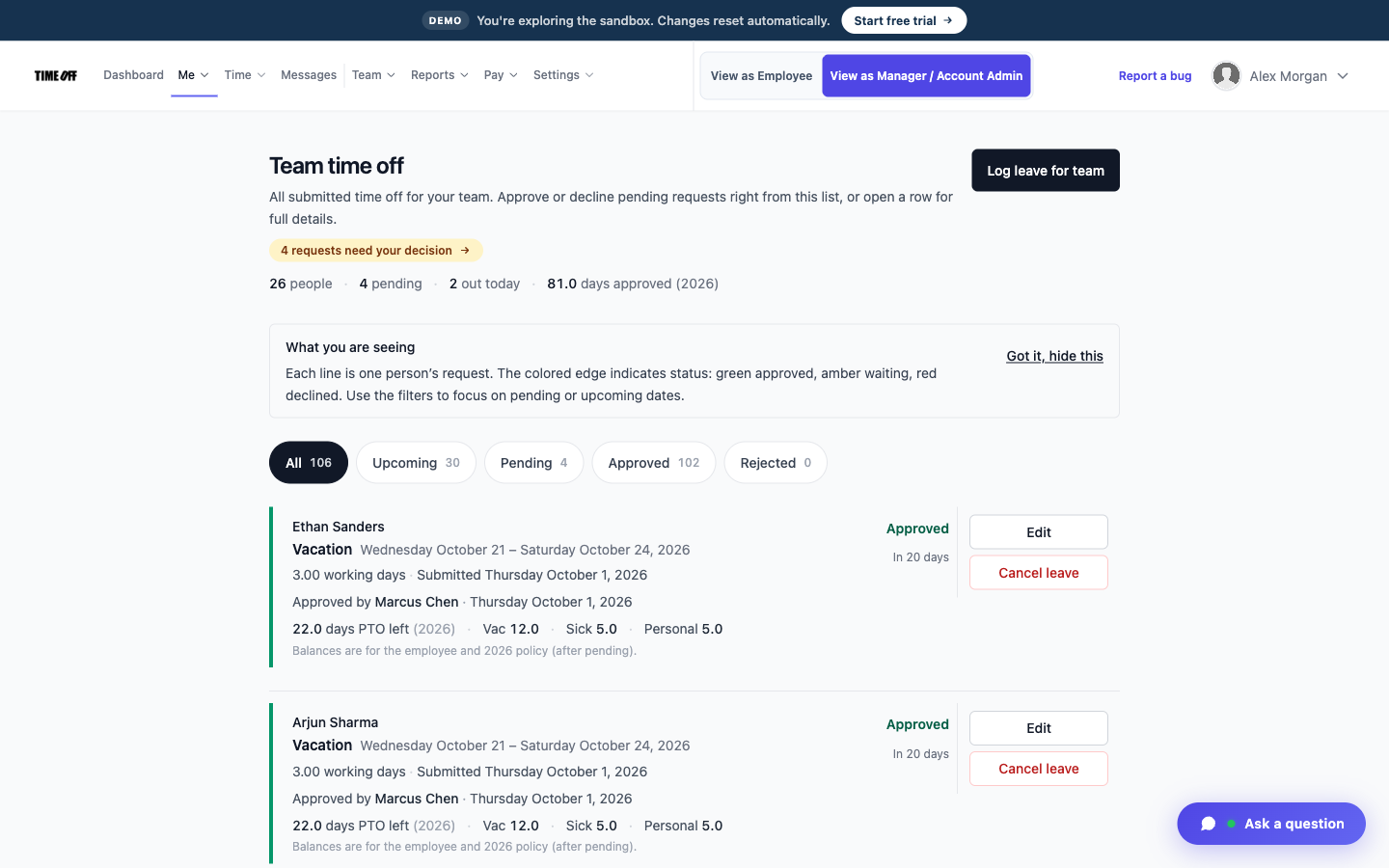The width and height of the screenshot is (1389, 868).
Task: Expand the Me menu
Action: pos(194,75)
